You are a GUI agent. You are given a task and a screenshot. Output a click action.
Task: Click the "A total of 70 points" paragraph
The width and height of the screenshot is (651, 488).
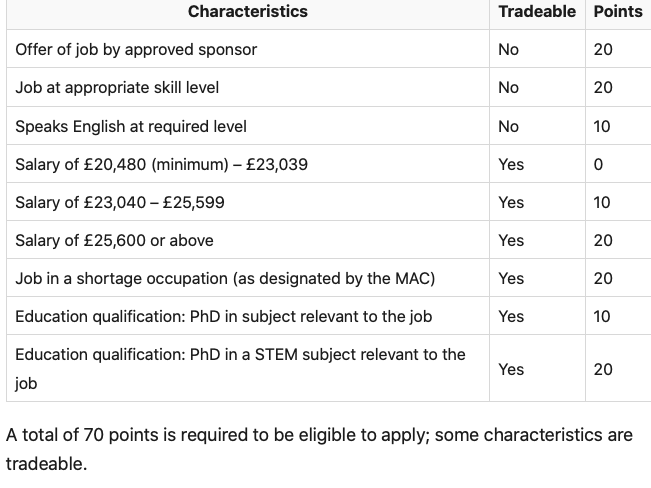click(x=319, y=449)
